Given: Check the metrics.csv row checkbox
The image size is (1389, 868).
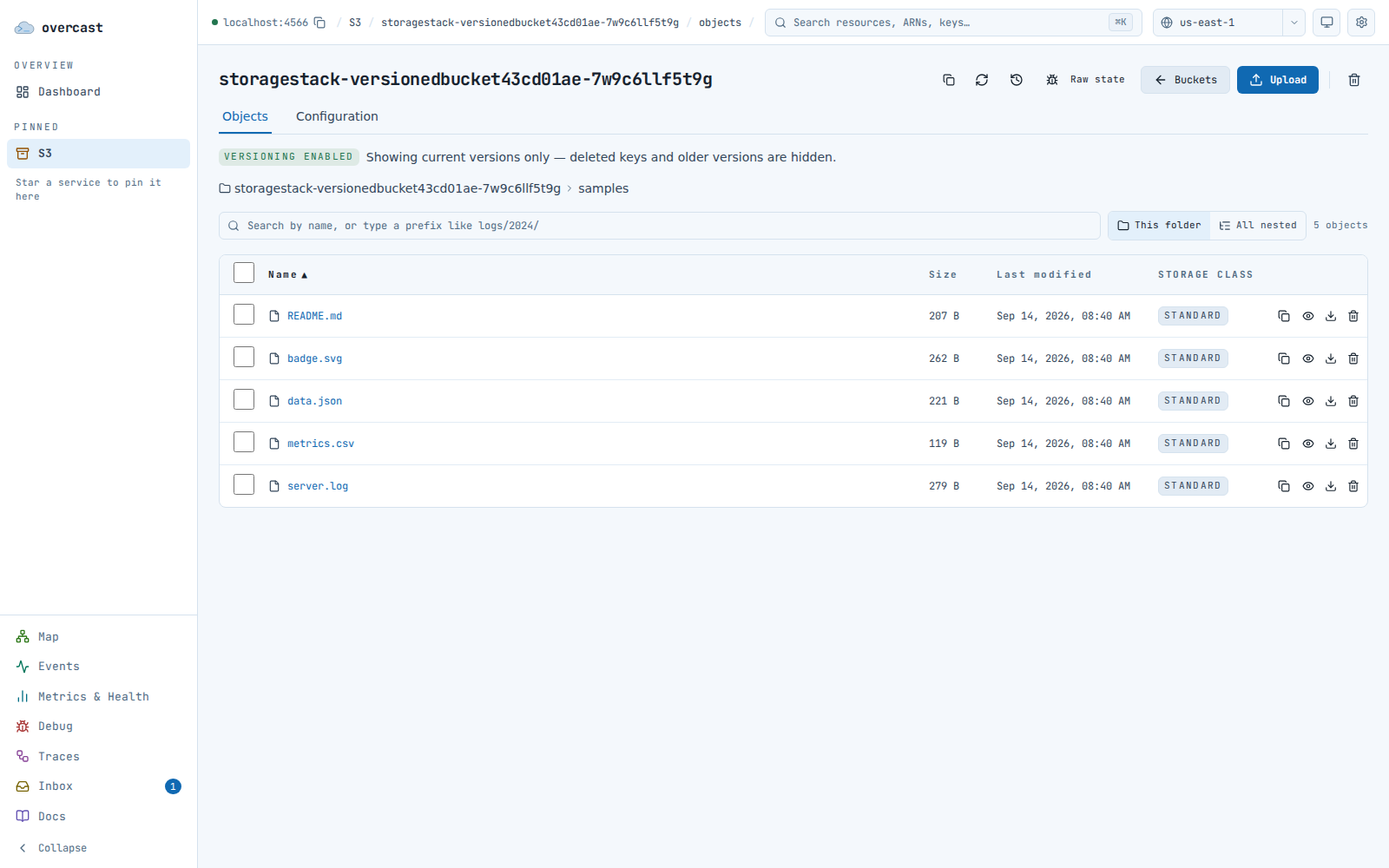Looking at the screenshot, I should [x=244, y=442].
